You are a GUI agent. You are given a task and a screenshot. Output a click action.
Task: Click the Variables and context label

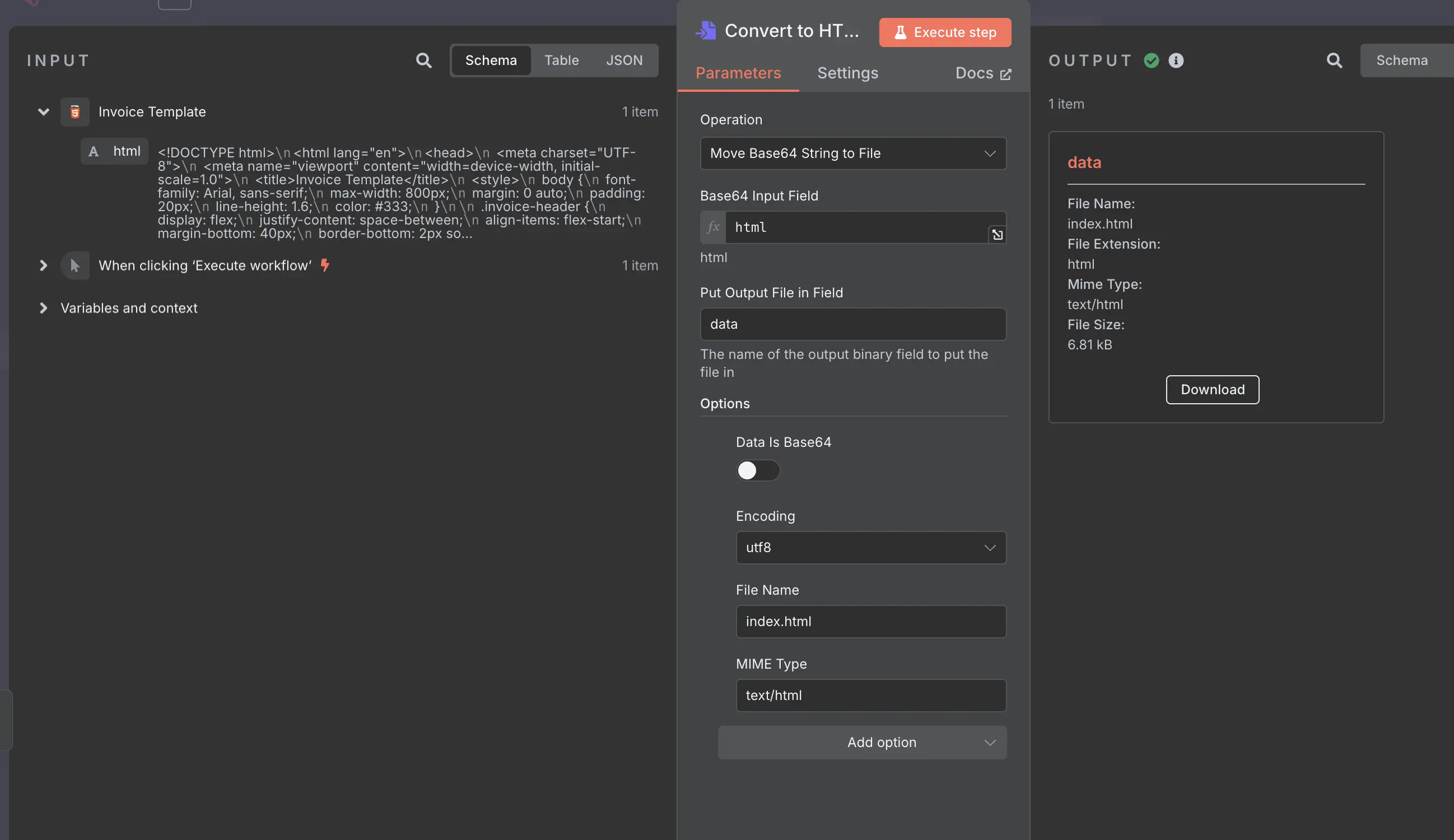pyautogui.click(x=129, y=308)
